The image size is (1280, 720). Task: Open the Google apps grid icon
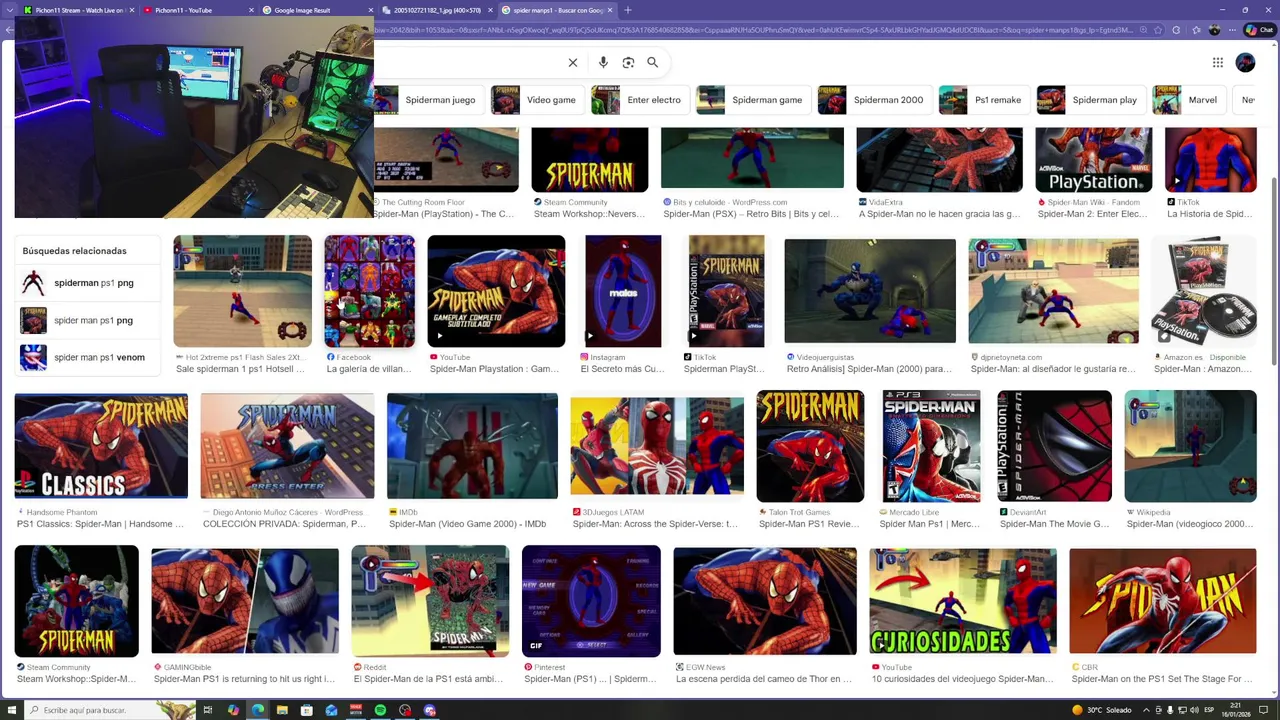coord(1218,62)
